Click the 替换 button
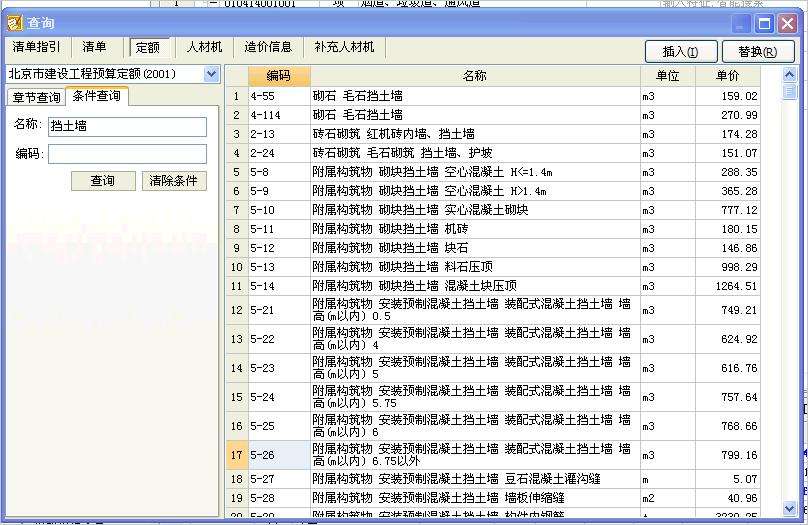 (763, 52)
